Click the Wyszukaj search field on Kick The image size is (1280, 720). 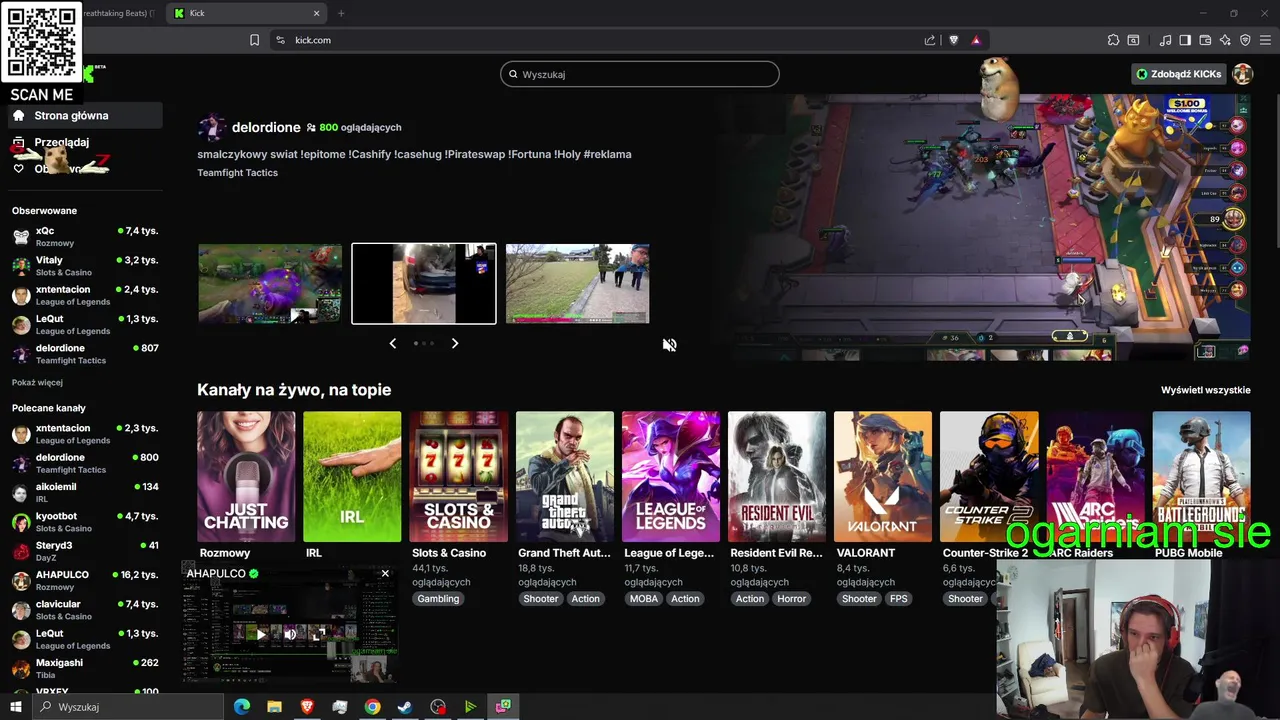pyautogui.click(x=640, y=74)
